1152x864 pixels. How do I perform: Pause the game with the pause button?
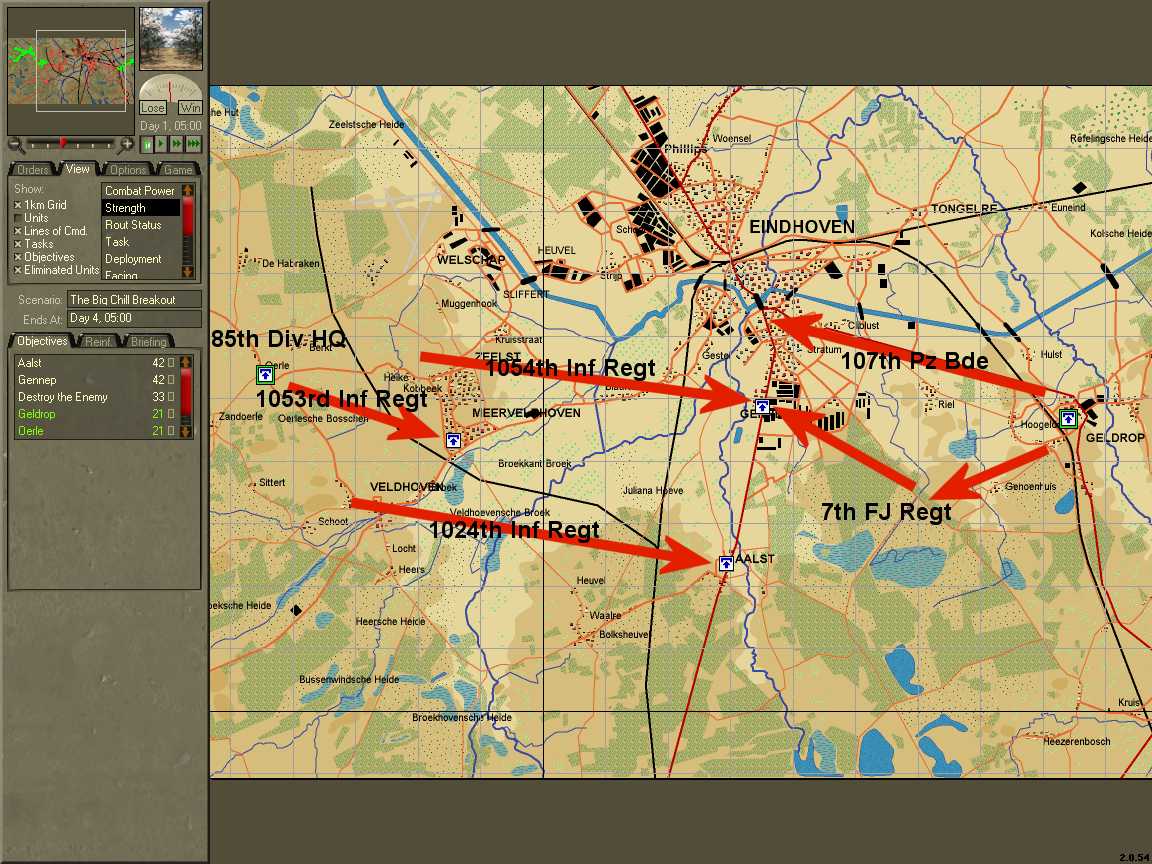pos(147,144)
